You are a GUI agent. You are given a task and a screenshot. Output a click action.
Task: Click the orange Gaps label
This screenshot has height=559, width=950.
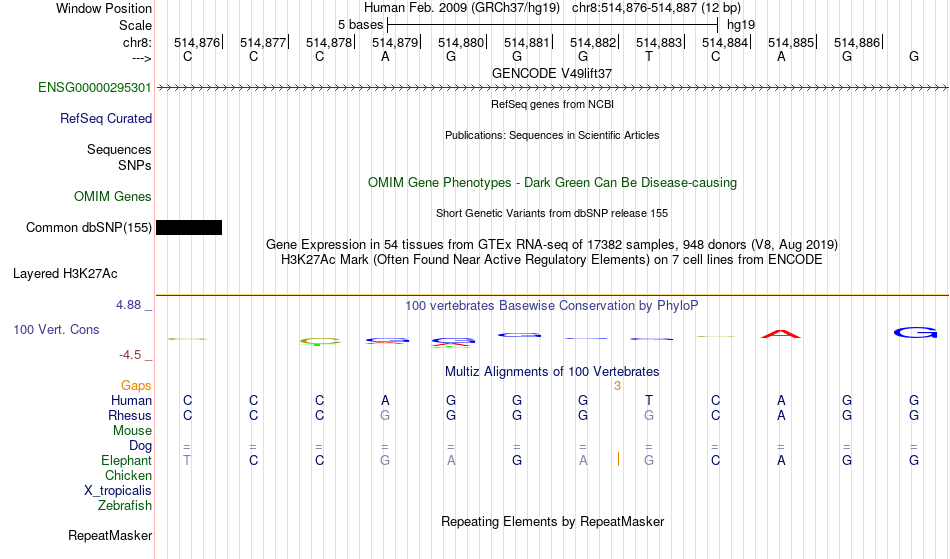coord(136,386)
